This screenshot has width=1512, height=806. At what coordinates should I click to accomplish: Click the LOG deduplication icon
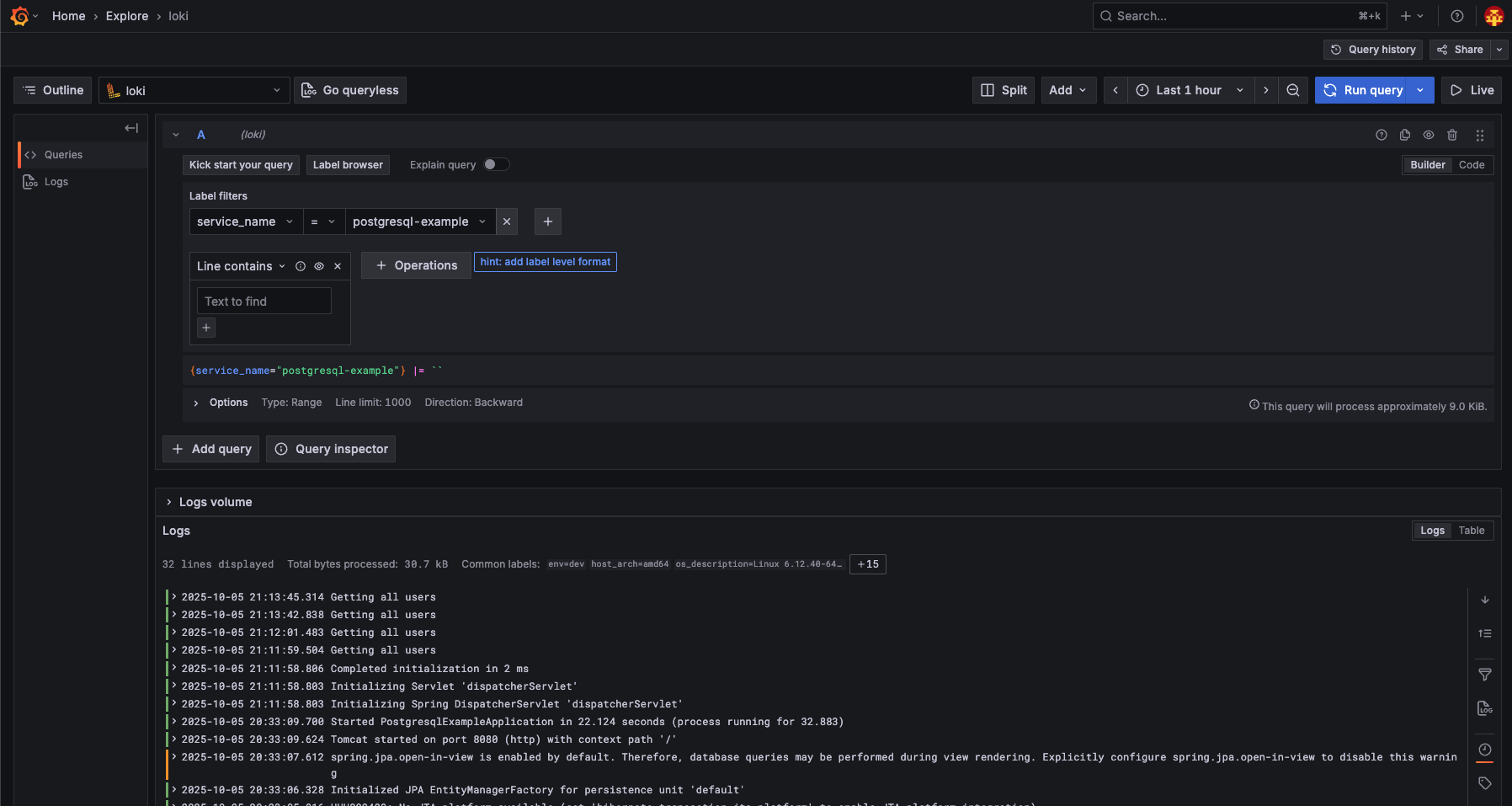(x=1485, y=707)
